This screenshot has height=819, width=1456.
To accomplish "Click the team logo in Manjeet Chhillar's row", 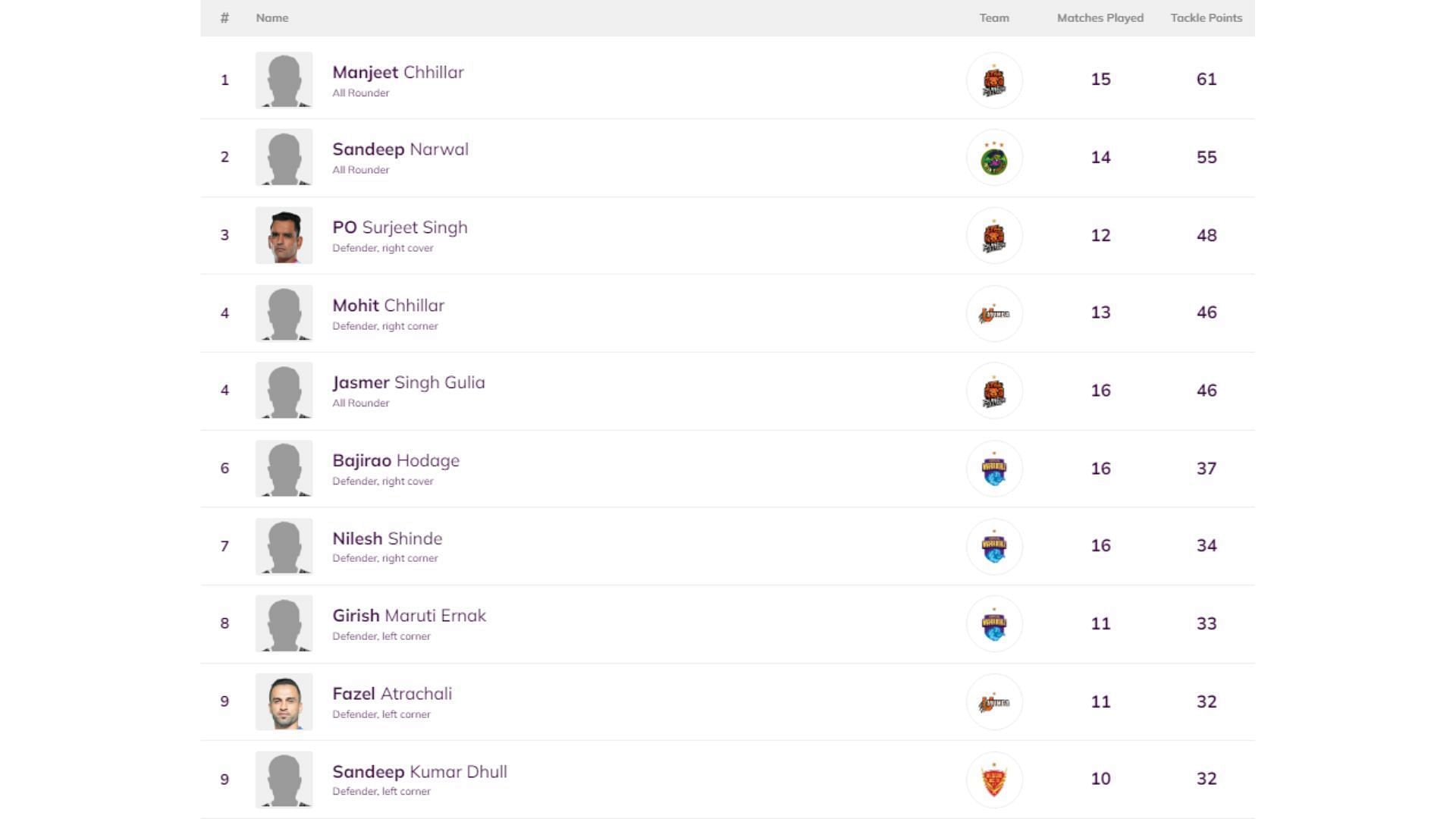I will click(x=993, y=80).
